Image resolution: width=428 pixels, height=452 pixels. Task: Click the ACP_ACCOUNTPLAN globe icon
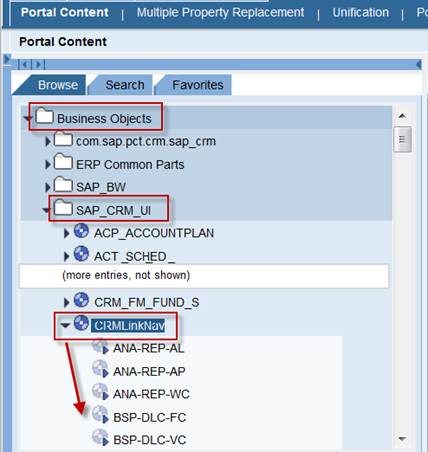tap(81, 231)
